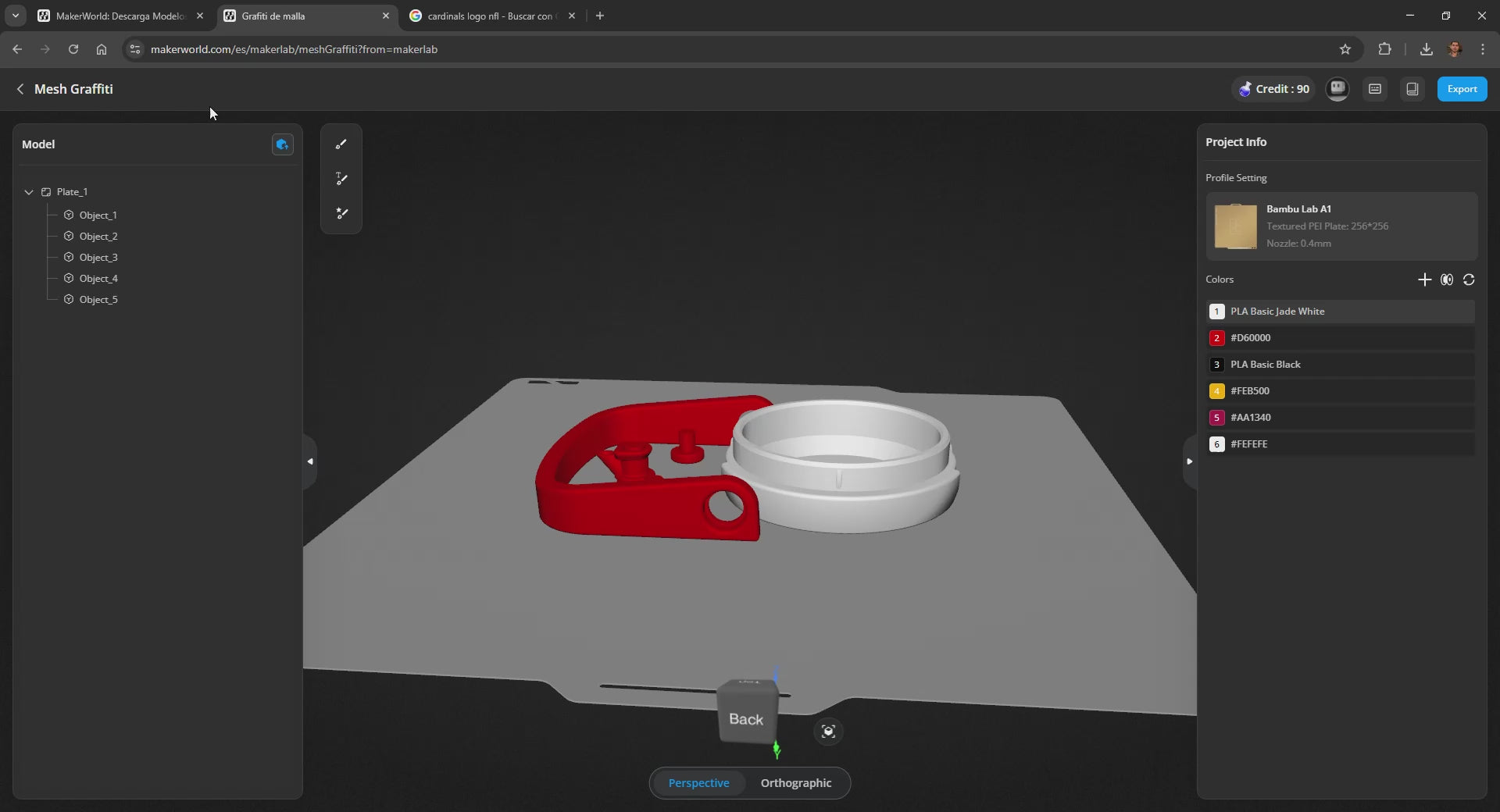Open the Bambu Lab A1 profile setting card
The image size is (1500, 812).
coord(1341,226)
